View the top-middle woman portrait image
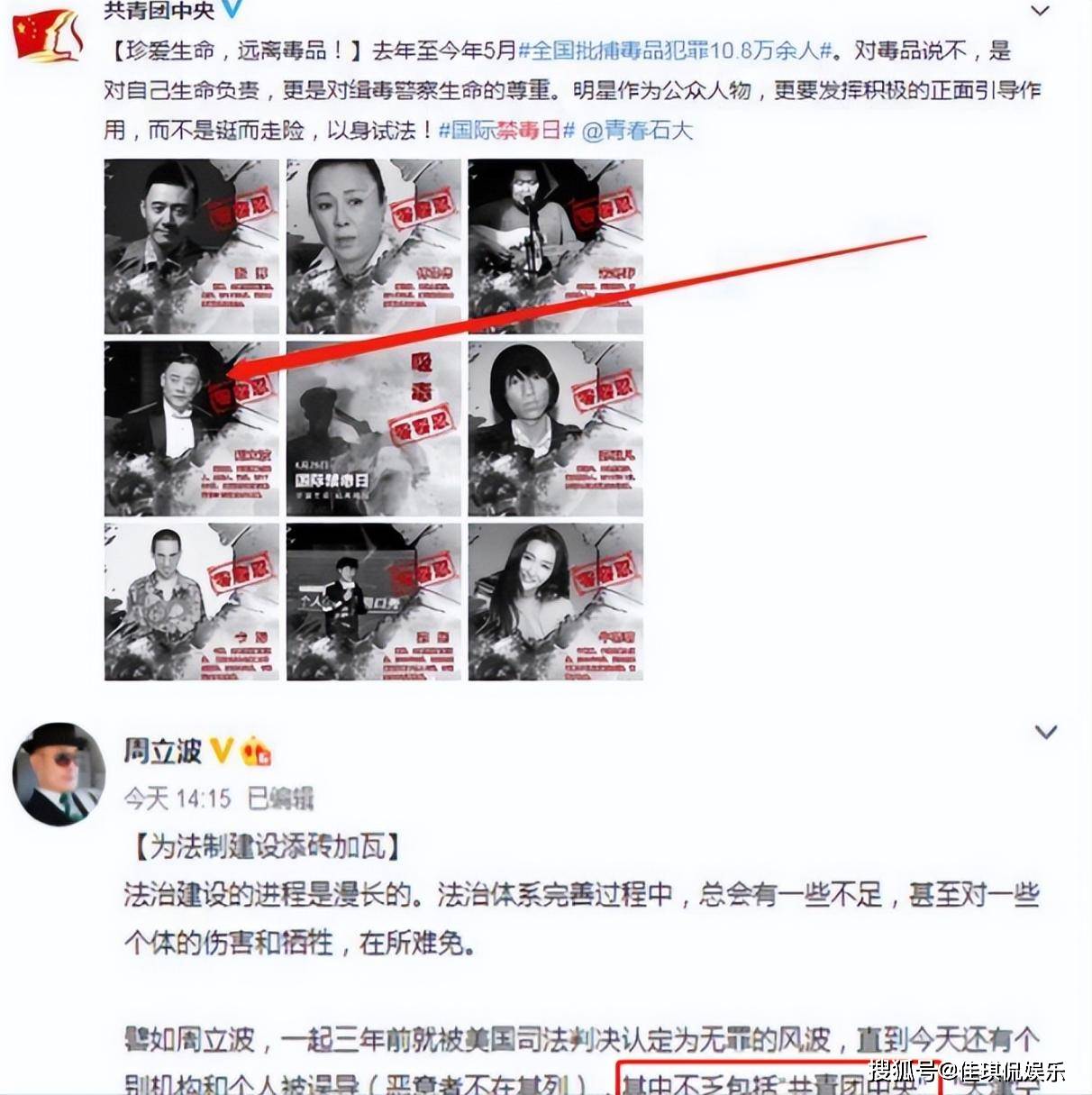 374,246
